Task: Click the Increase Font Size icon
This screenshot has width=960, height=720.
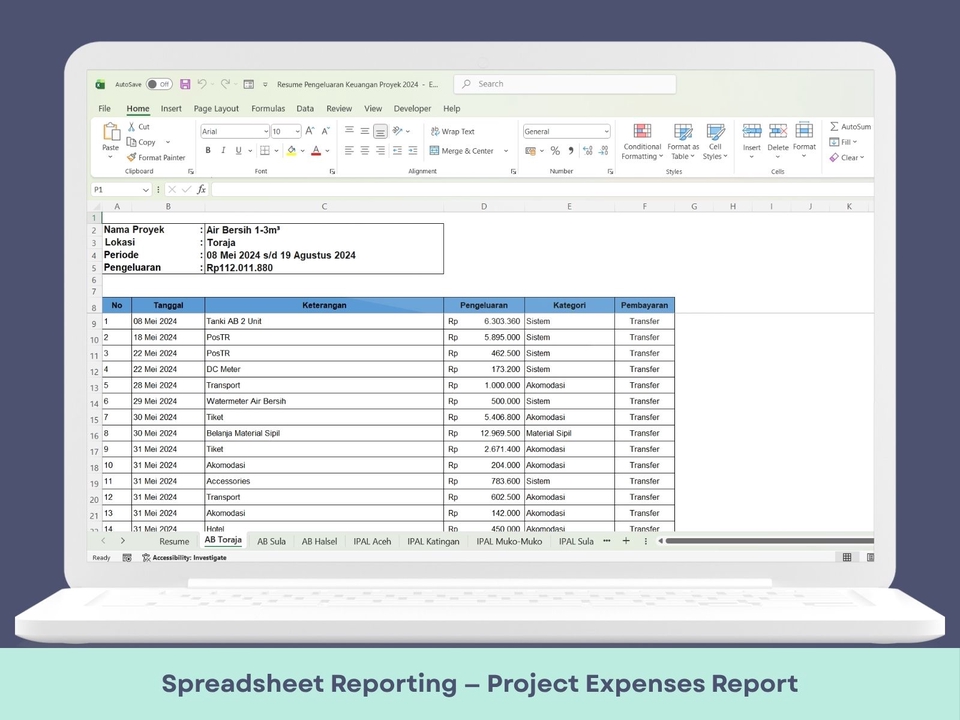Action: pos(310,131)
